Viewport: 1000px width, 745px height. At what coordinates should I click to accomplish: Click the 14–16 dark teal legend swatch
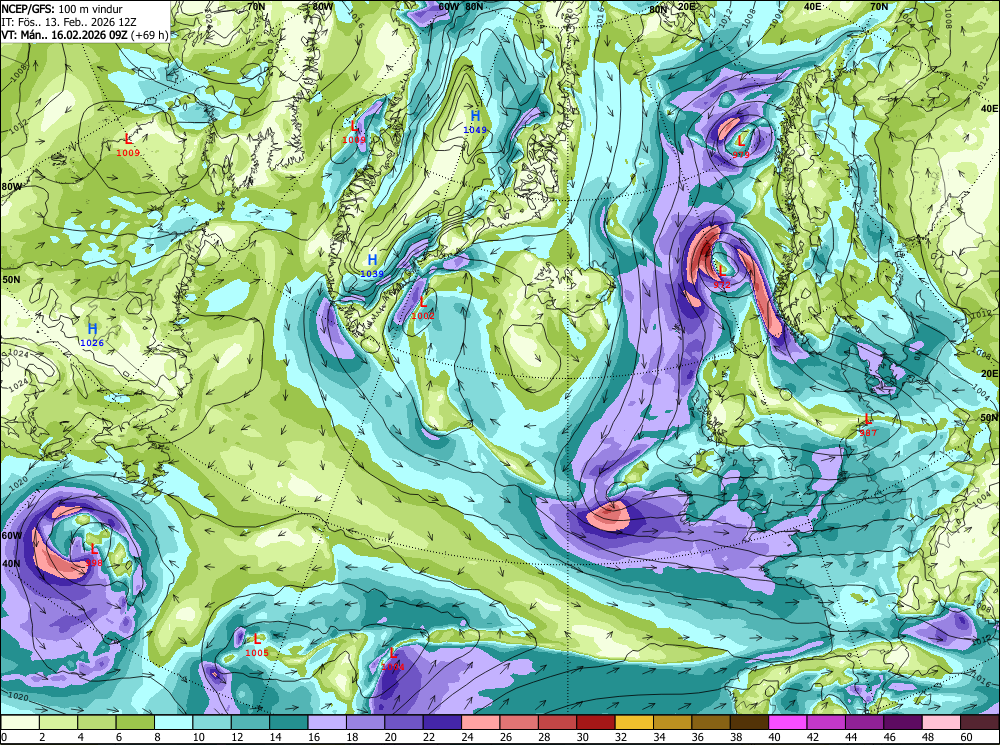tap(289, 722)
